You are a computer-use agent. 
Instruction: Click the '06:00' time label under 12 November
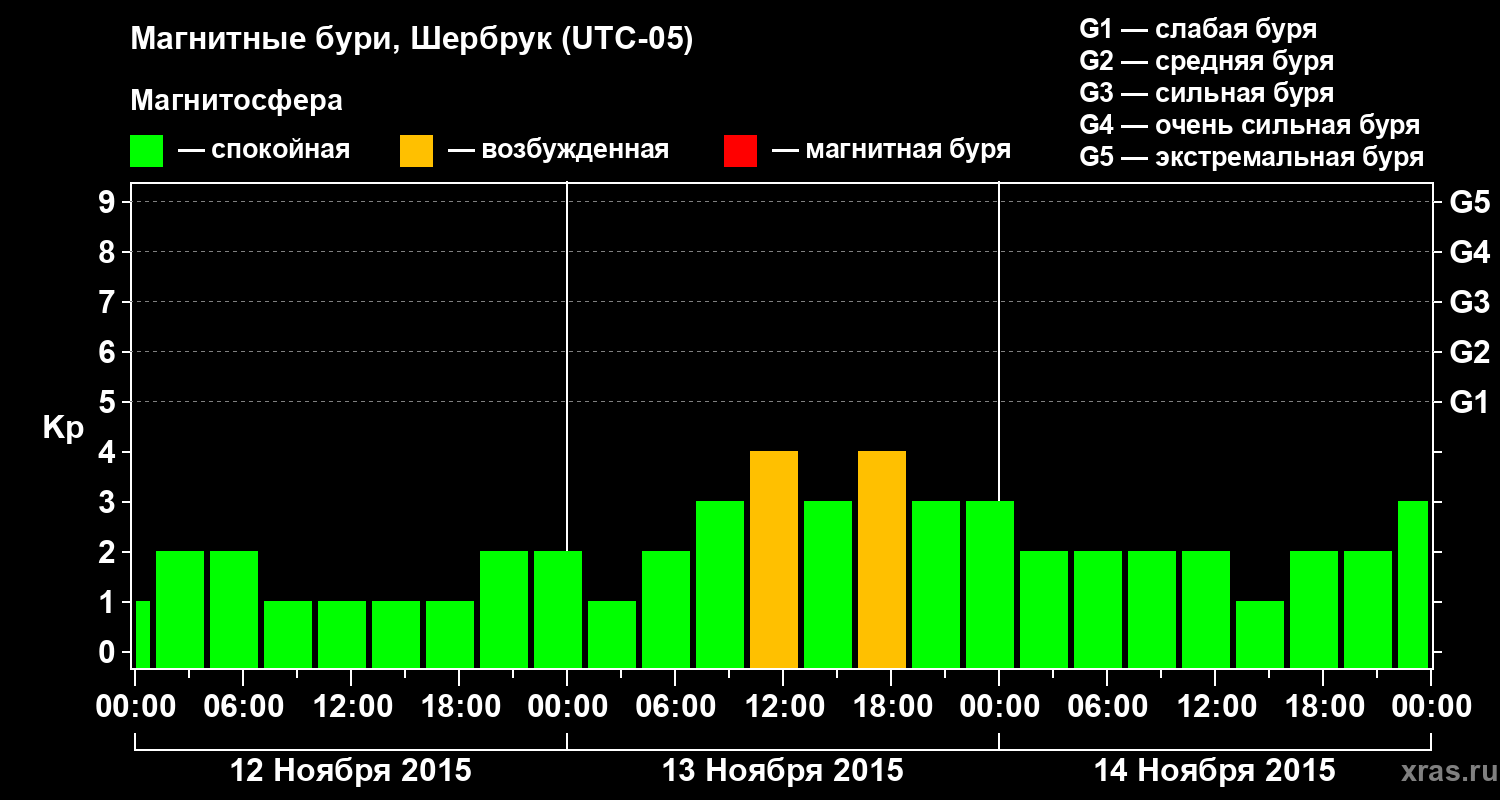243,707
